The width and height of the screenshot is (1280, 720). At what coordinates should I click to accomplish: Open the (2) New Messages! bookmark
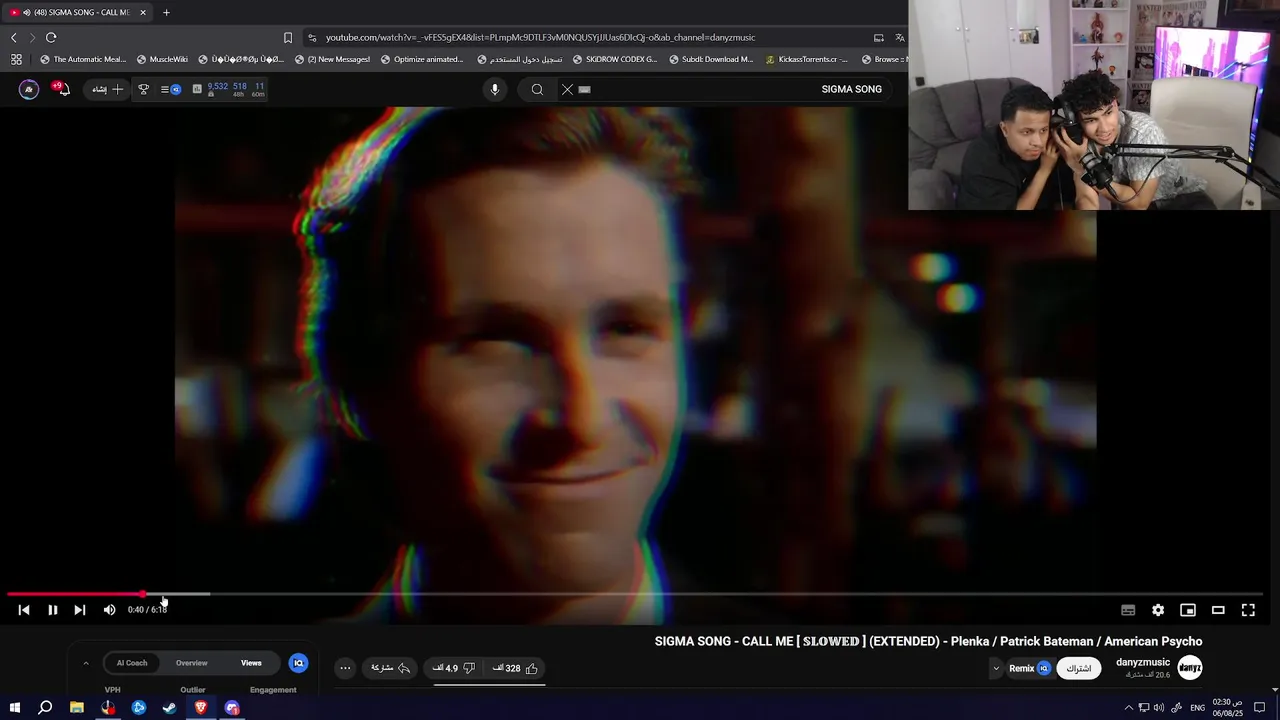(x=332, y=59)
